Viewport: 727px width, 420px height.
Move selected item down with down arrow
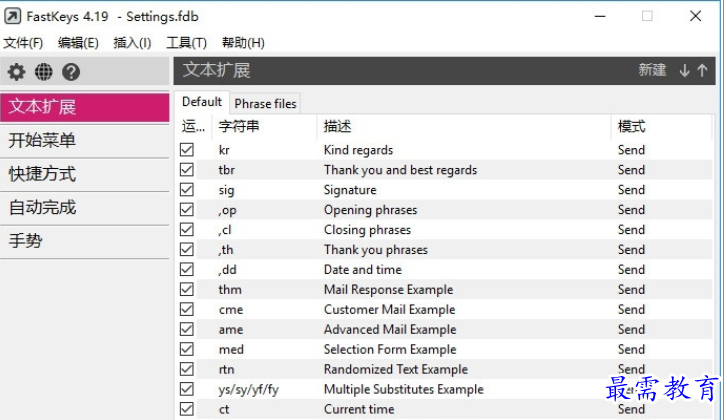(x=684, y=70)
